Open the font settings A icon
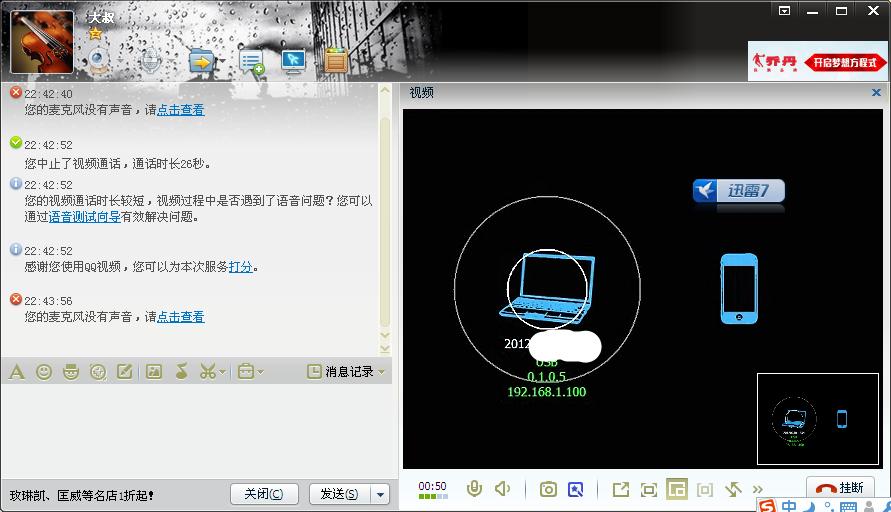 point(17,372)
